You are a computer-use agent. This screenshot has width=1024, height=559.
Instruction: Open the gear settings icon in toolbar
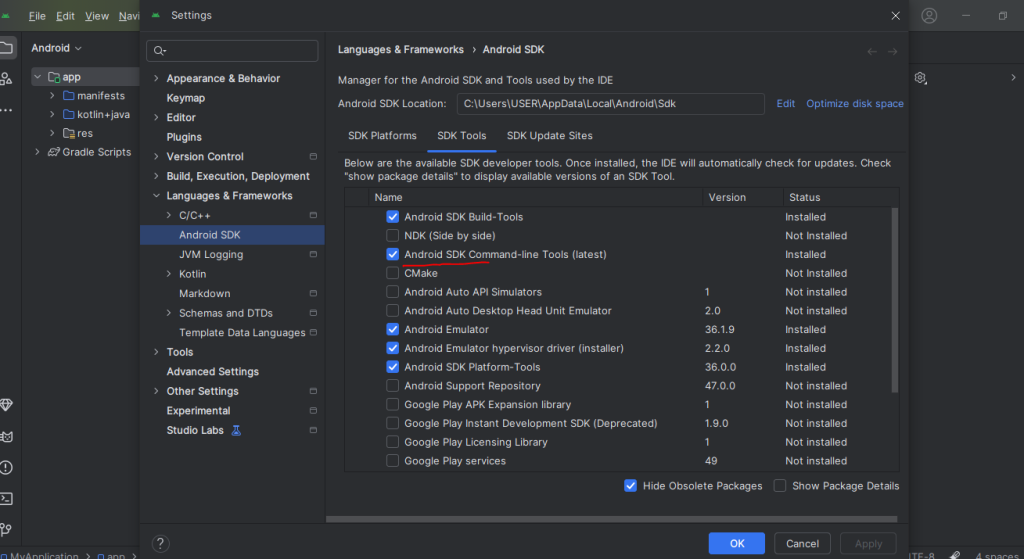click(x=921, y=78)
